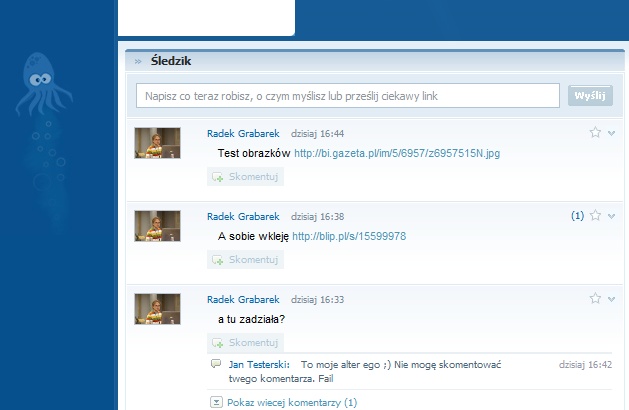
Task: Comment on the a tu zadziała post
Action: coord(245,343)
